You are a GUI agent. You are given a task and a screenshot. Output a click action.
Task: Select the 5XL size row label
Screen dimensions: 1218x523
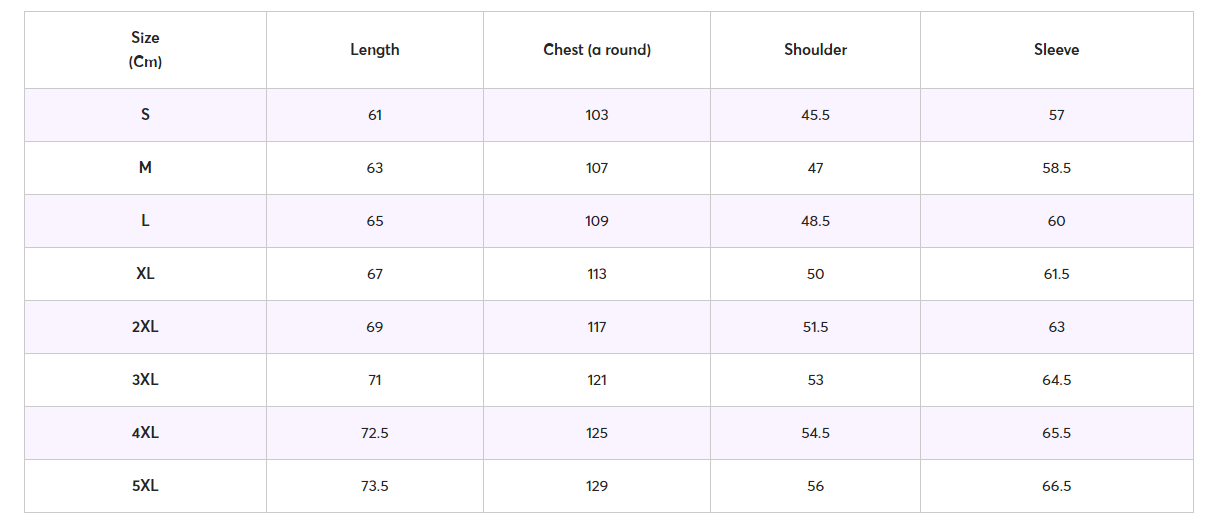click(145, 485)
